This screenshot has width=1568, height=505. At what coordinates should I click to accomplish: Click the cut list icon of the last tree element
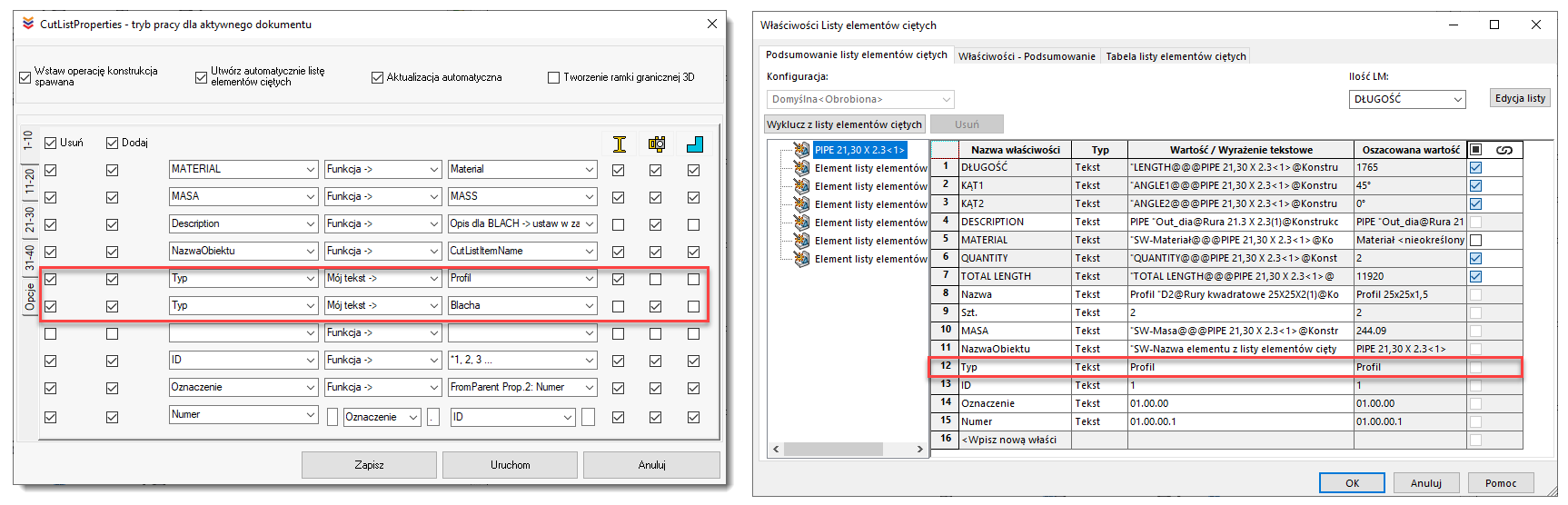point(801,259)
